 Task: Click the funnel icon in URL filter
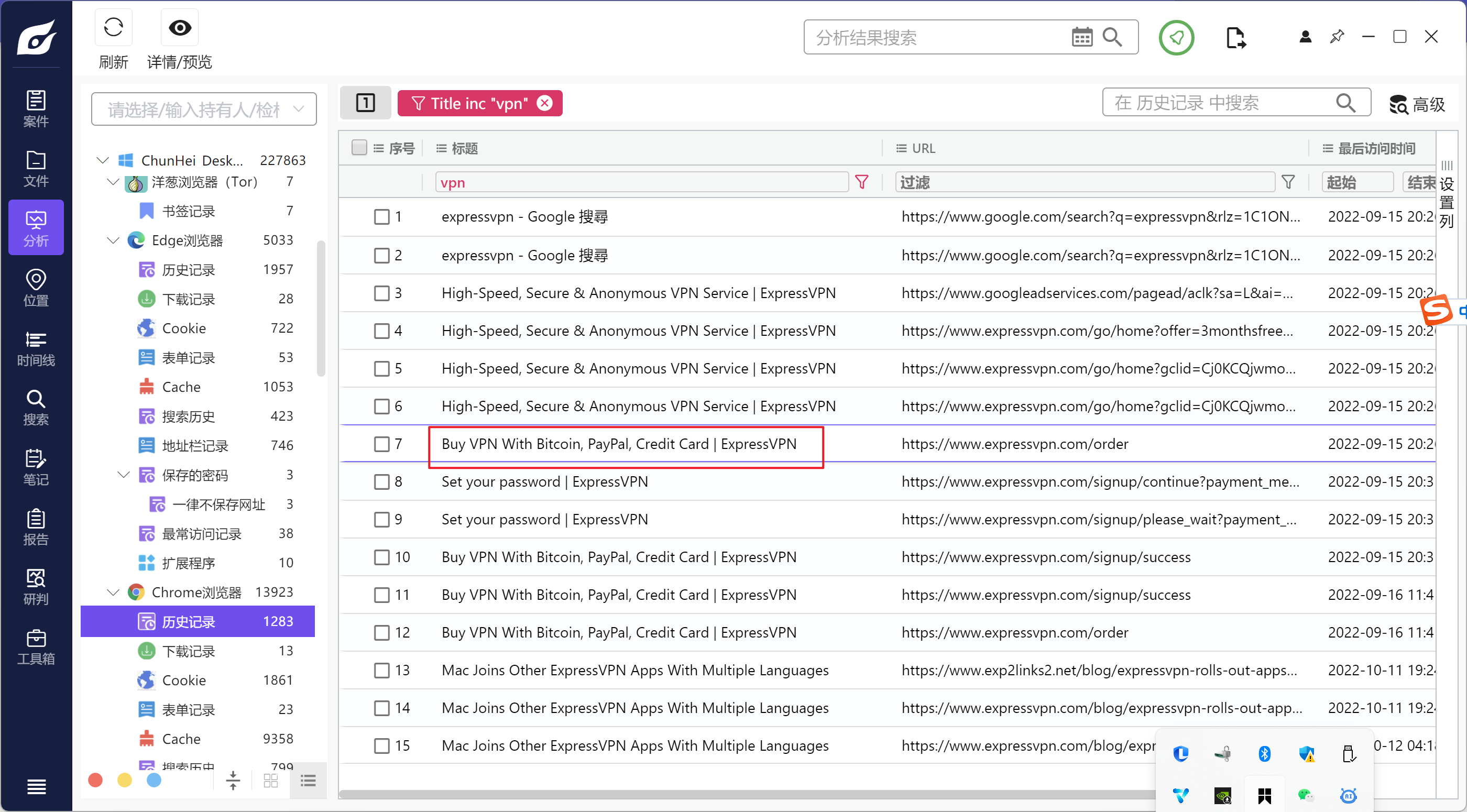point(1288,182)
